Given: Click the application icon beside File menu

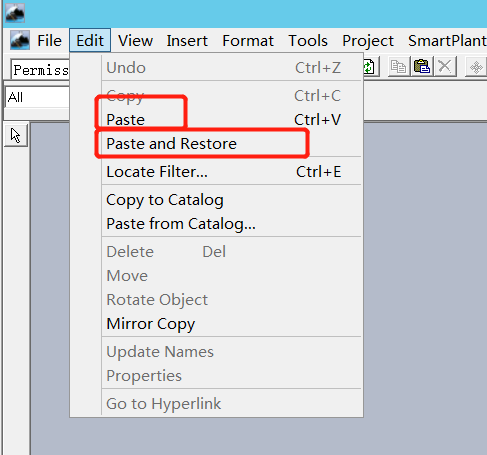Looking at the screenshot, I should (x=20, y=40).
